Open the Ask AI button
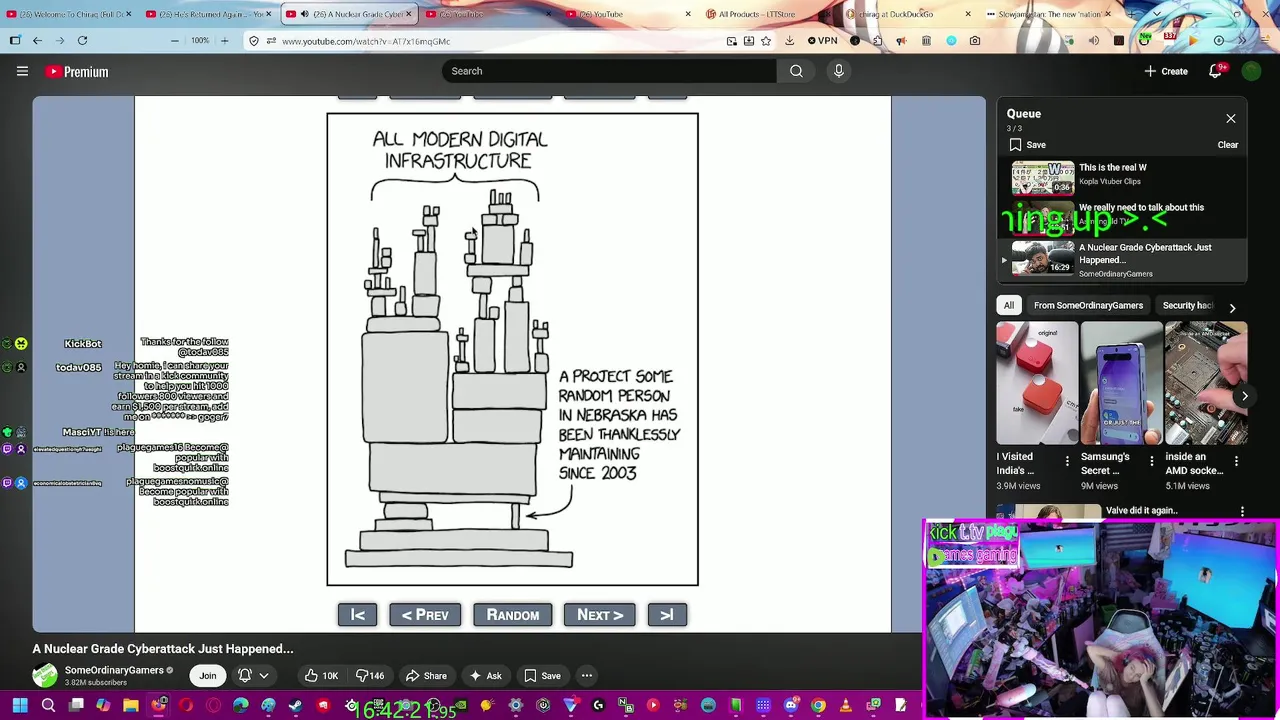 coord(485,676)
